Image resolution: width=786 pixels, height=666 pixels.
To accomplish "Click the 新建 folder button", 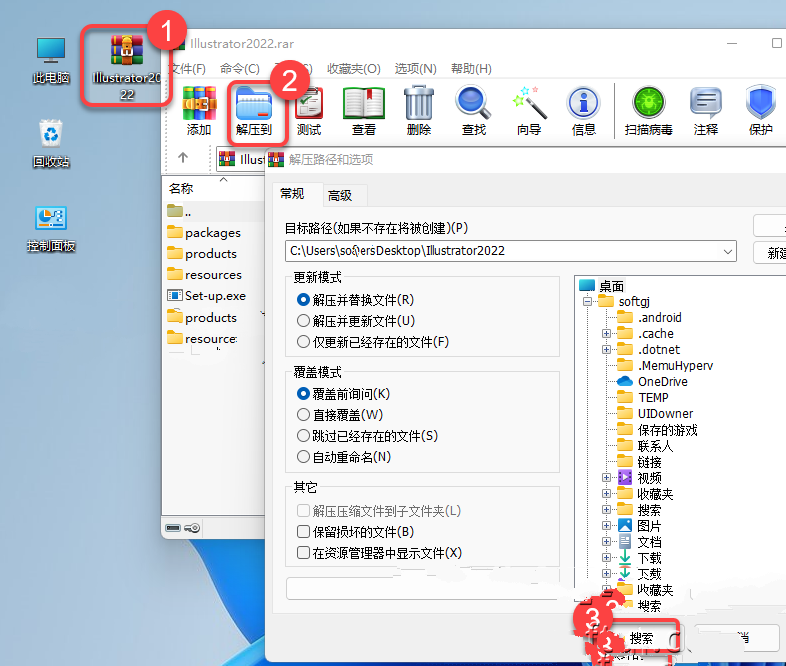I will click(x=770, y=253).
